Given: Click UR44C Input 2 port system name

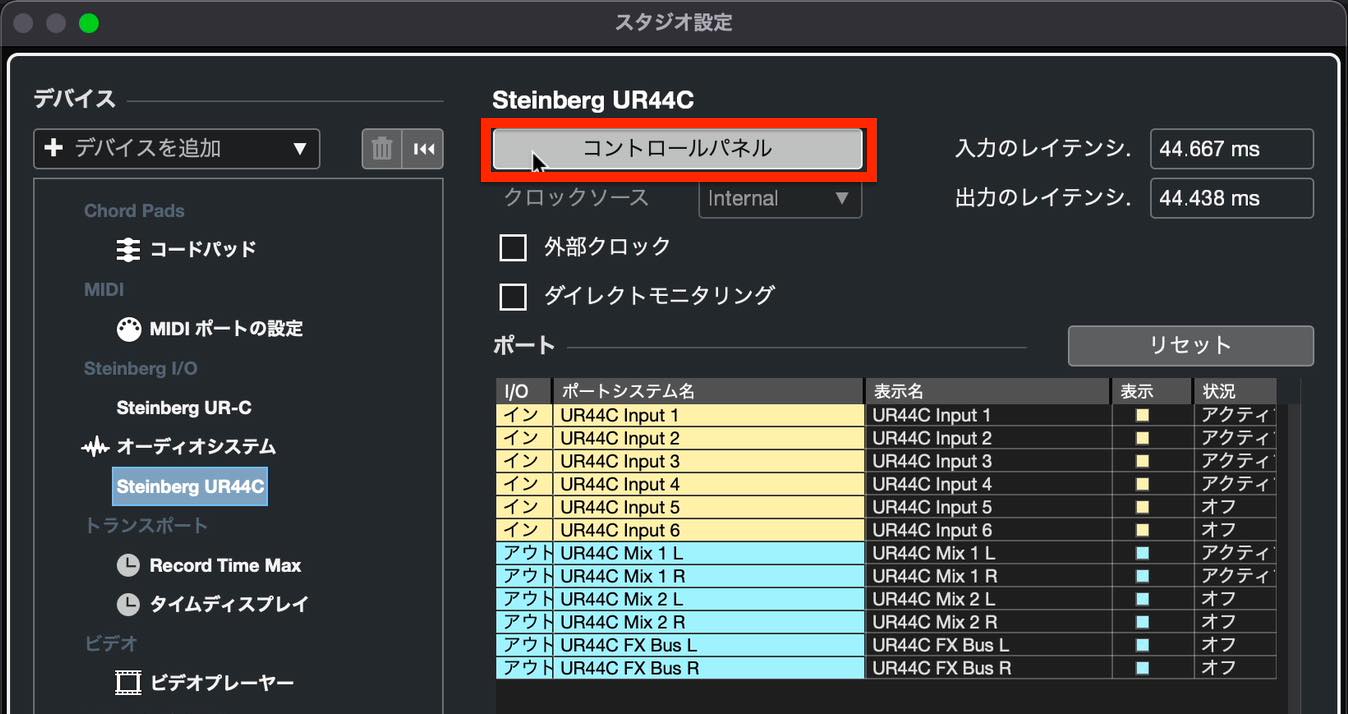Looking at the screenshot, I should tap(708, 438).
